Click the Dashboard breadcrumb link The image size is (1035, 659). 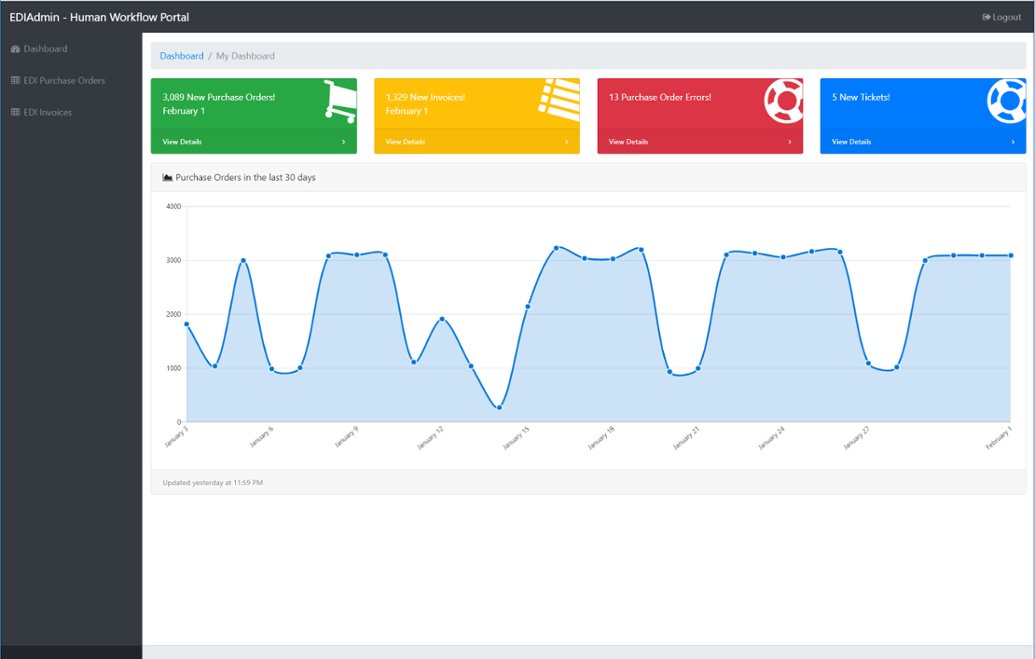182,56
